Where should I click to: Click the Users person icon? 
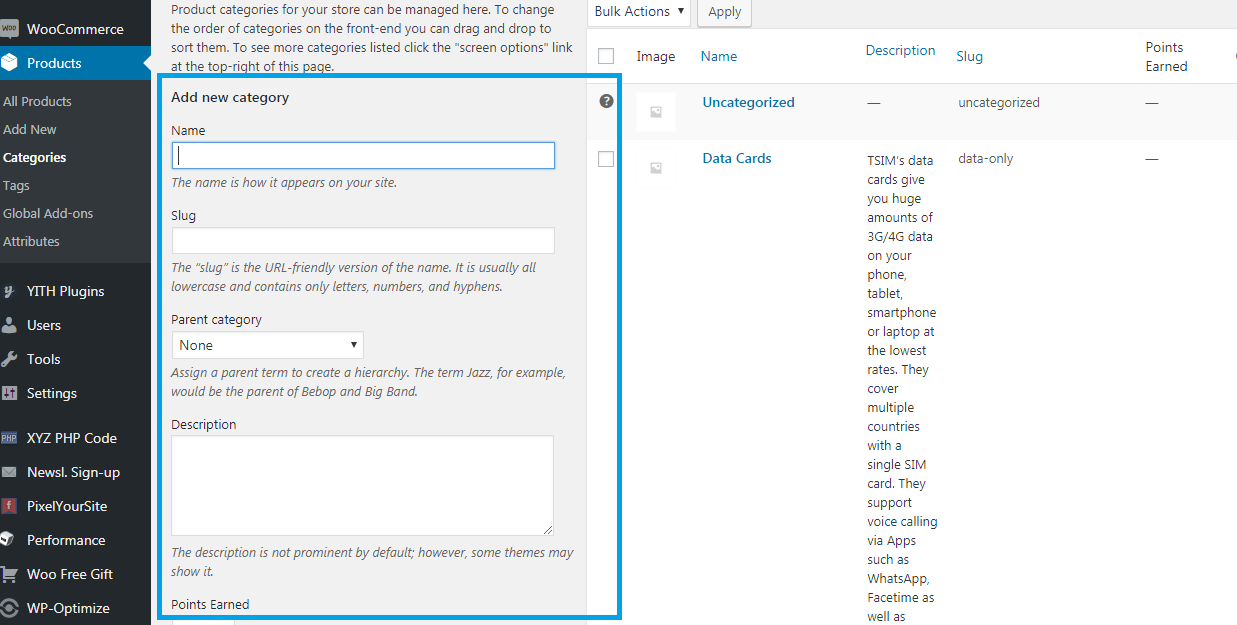[9, 325]
